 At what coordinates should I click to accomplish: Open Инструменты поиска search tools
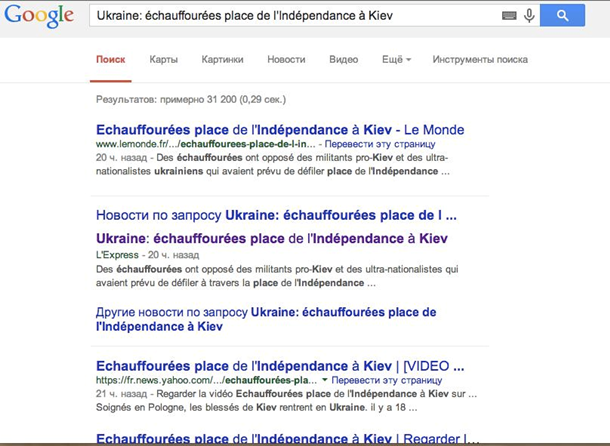click(480, 60)
